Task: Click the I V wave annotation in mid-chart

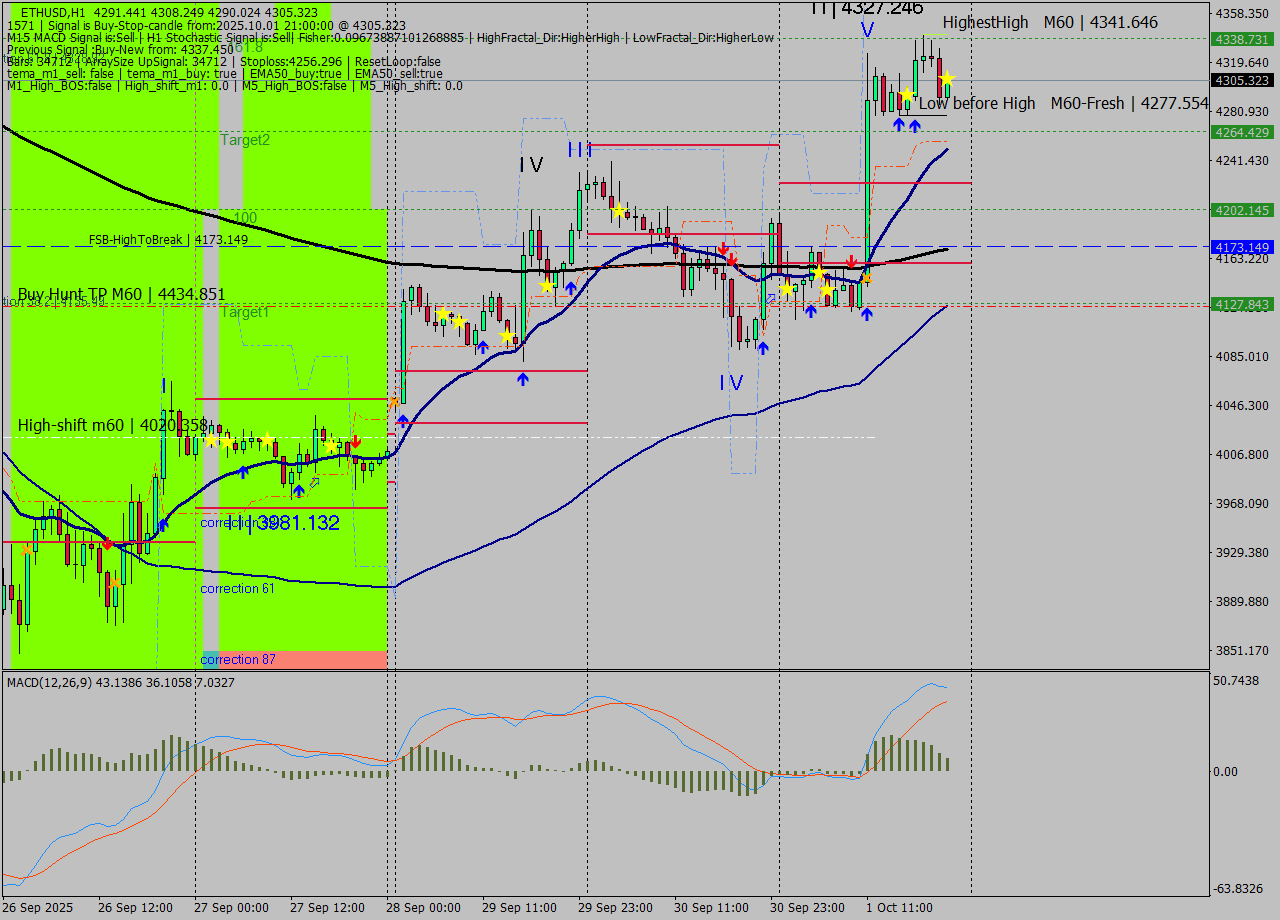Action: pos(730,381)
